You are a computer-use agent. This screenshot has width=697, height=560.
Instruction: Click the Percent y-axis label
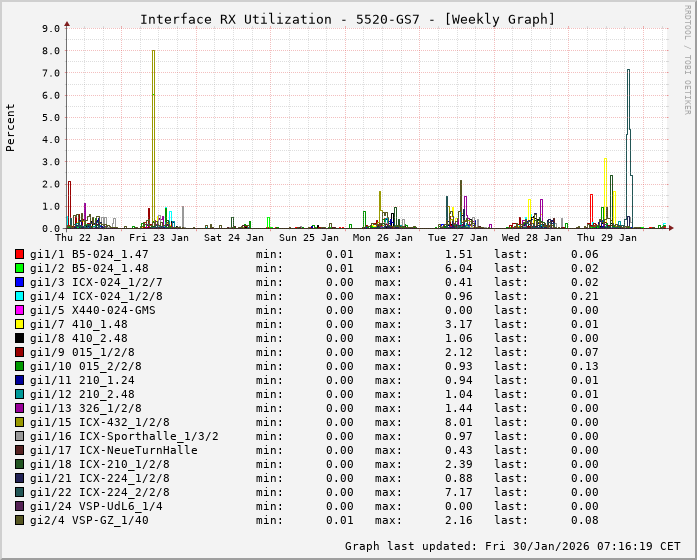(11, 127)
